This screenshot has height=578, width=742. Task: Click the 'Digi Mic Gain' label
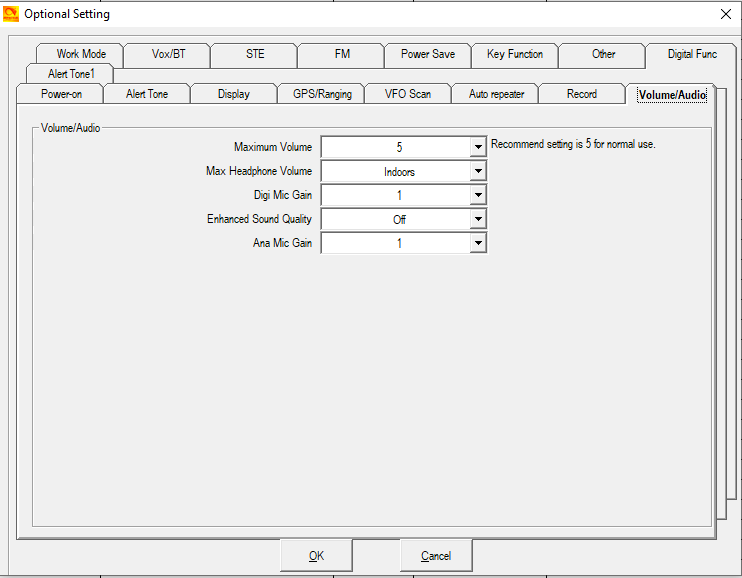283,195
